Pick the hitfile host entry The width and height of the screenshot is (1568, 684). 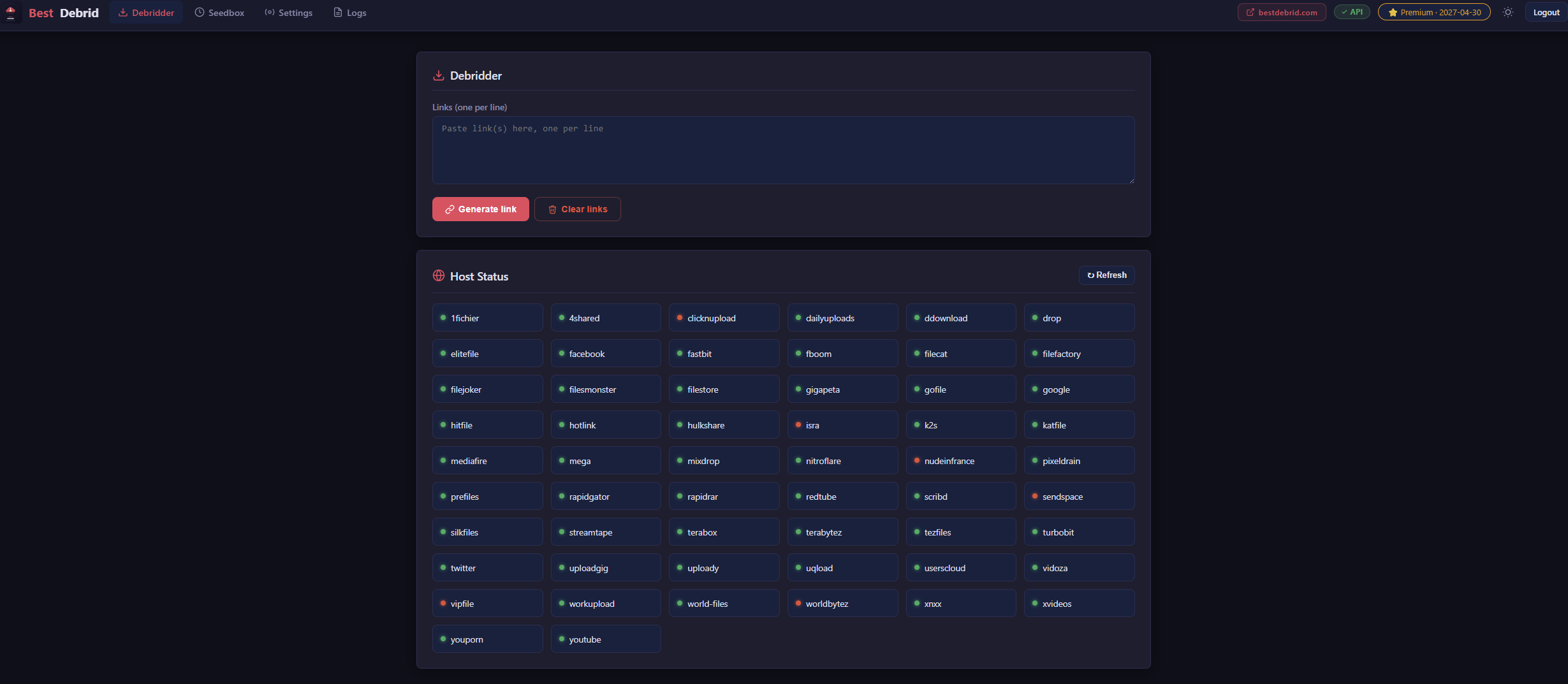488,425
